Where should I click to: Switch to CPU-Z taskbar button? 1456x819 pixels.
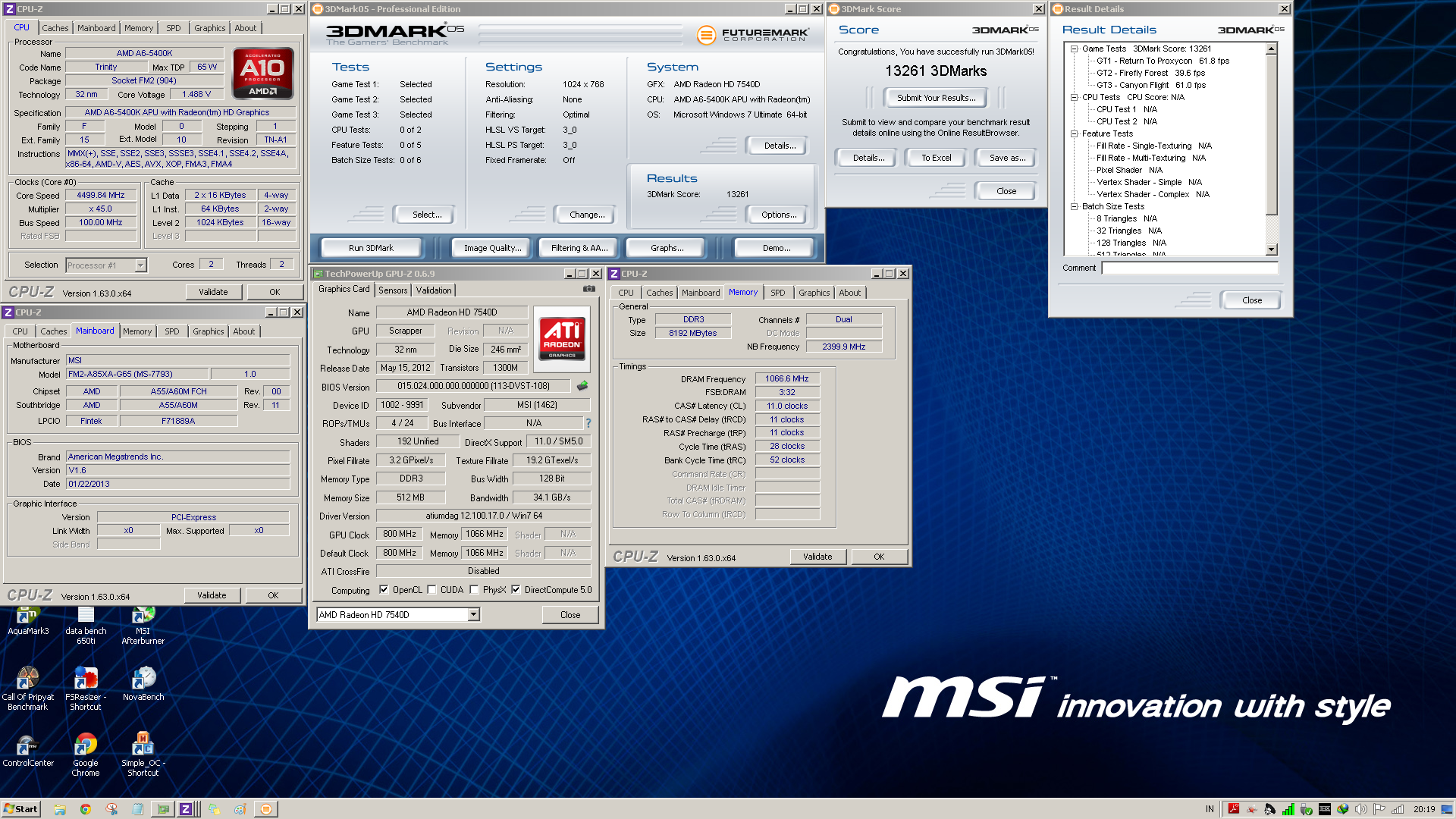click(x=188, y=809)
